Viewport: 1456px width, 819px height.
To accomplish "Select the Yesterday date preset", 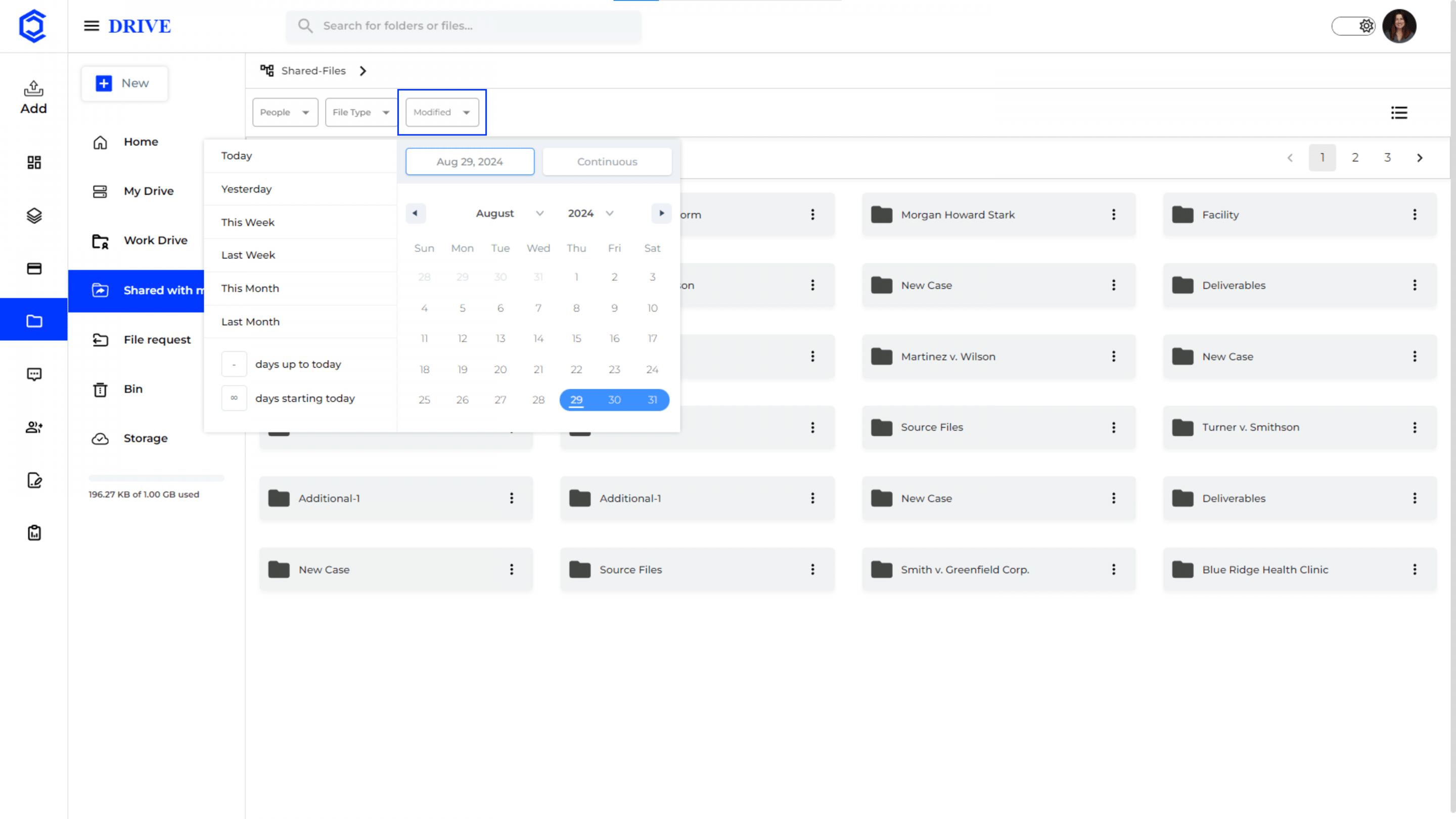I will [300, 189].
